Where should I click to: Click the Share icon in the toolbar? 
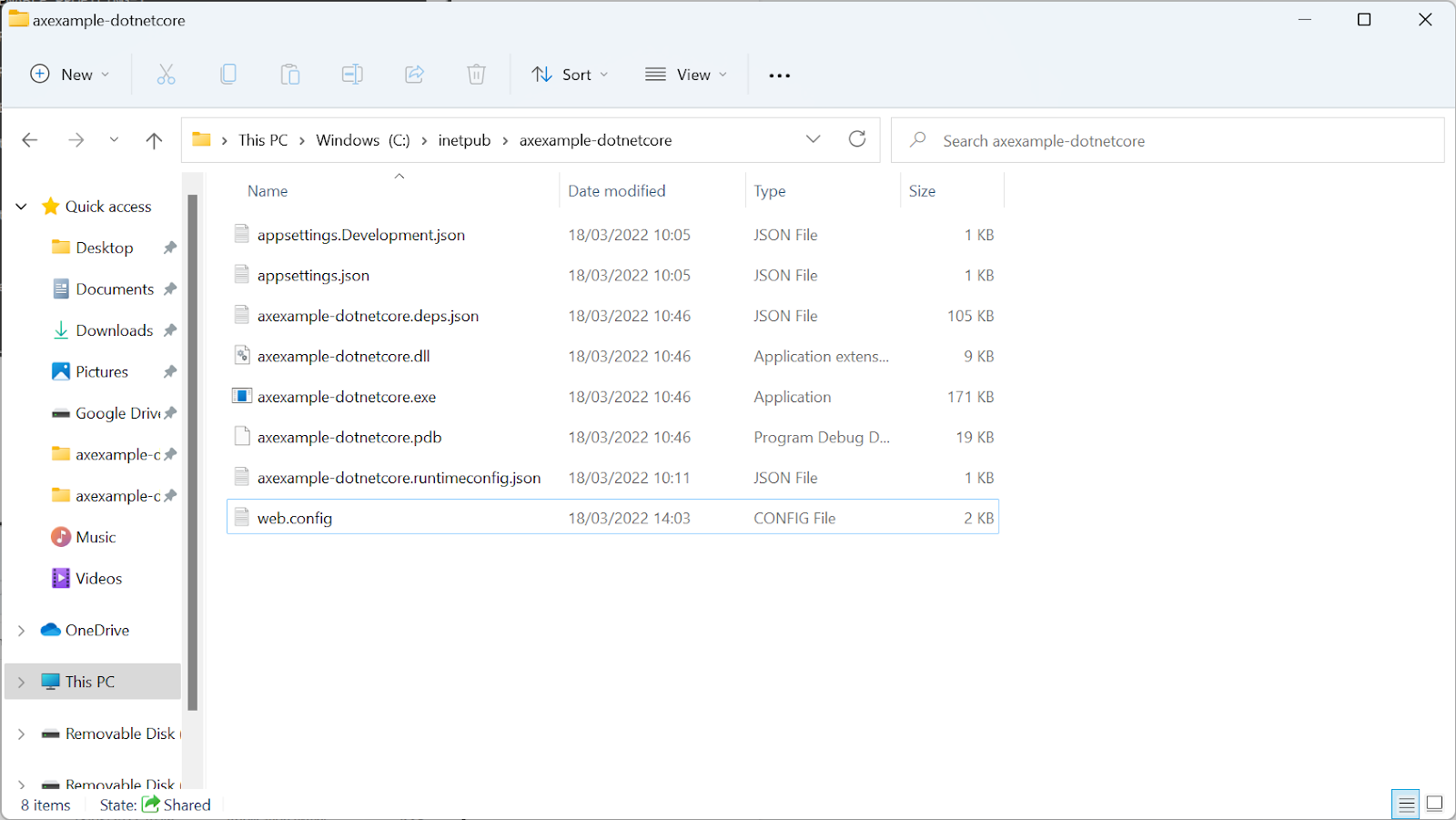click(x=414, y=75)
